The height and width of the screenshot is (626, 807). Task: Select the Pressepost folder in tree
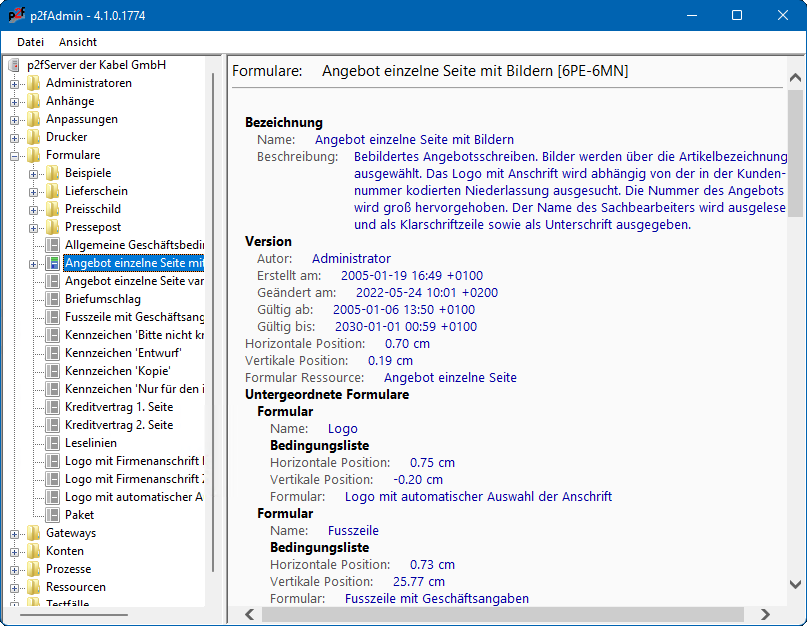point(93,227)
